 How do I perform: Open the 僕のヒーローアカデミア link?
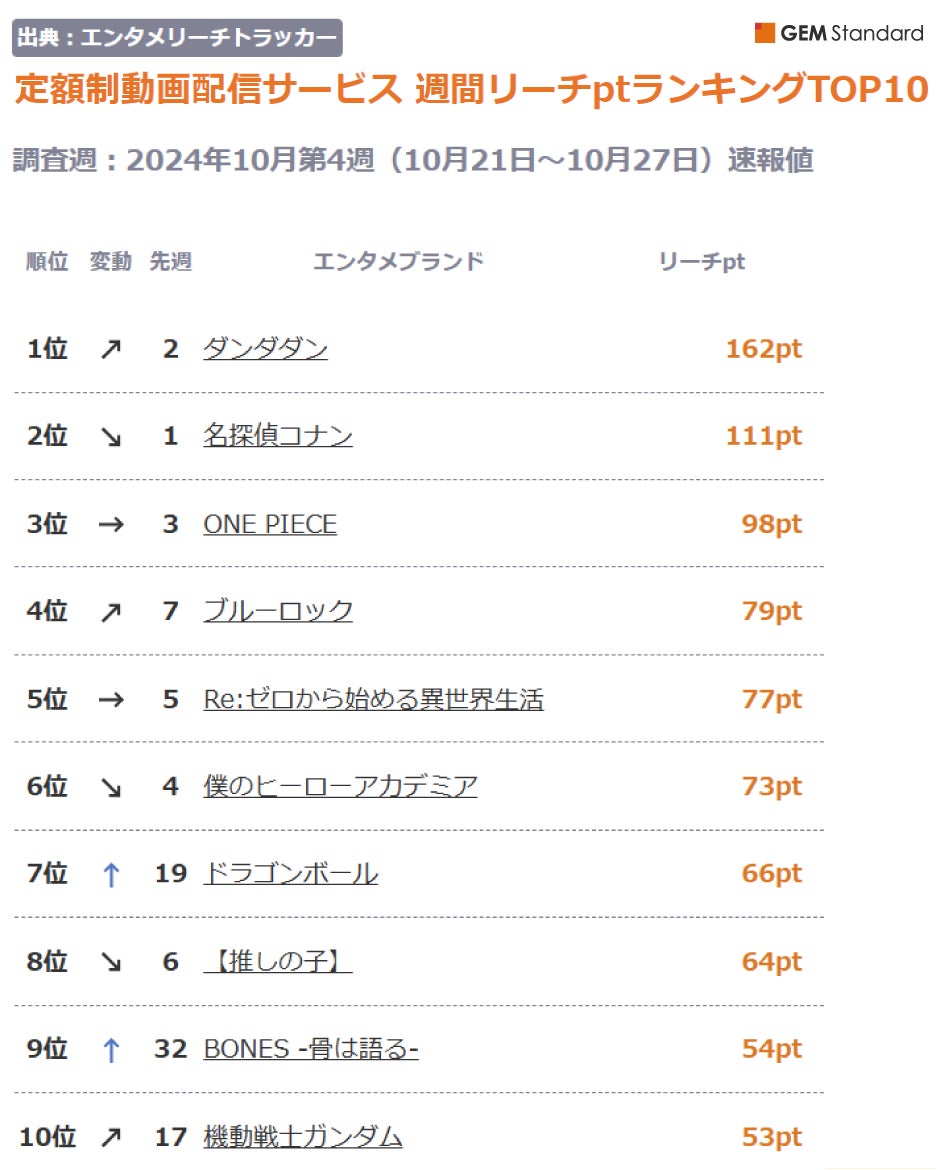click(340, 787)
